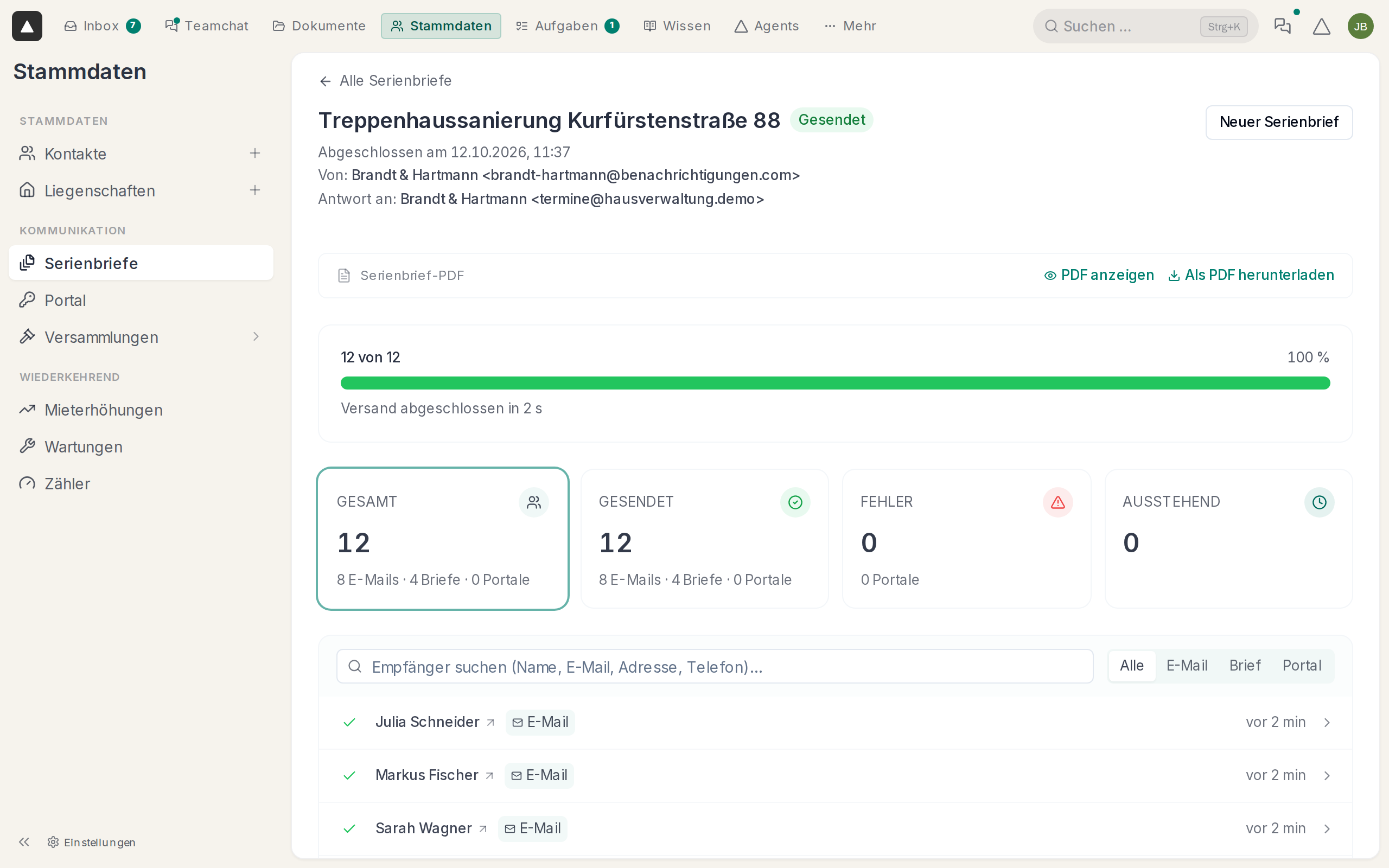
Task: Click the clock icon on Ausstehend card
Action: coord(1320,502)
